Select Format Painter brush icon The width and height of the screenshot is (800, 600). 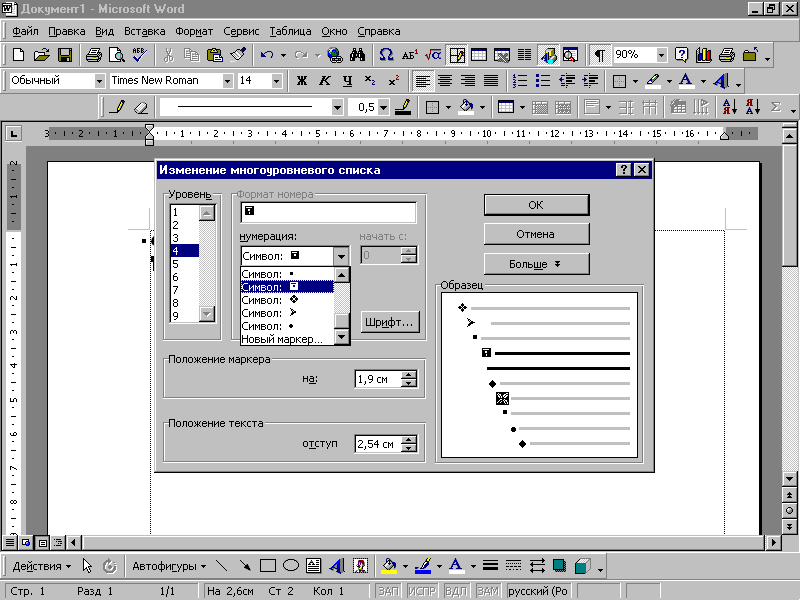(238, 55)
